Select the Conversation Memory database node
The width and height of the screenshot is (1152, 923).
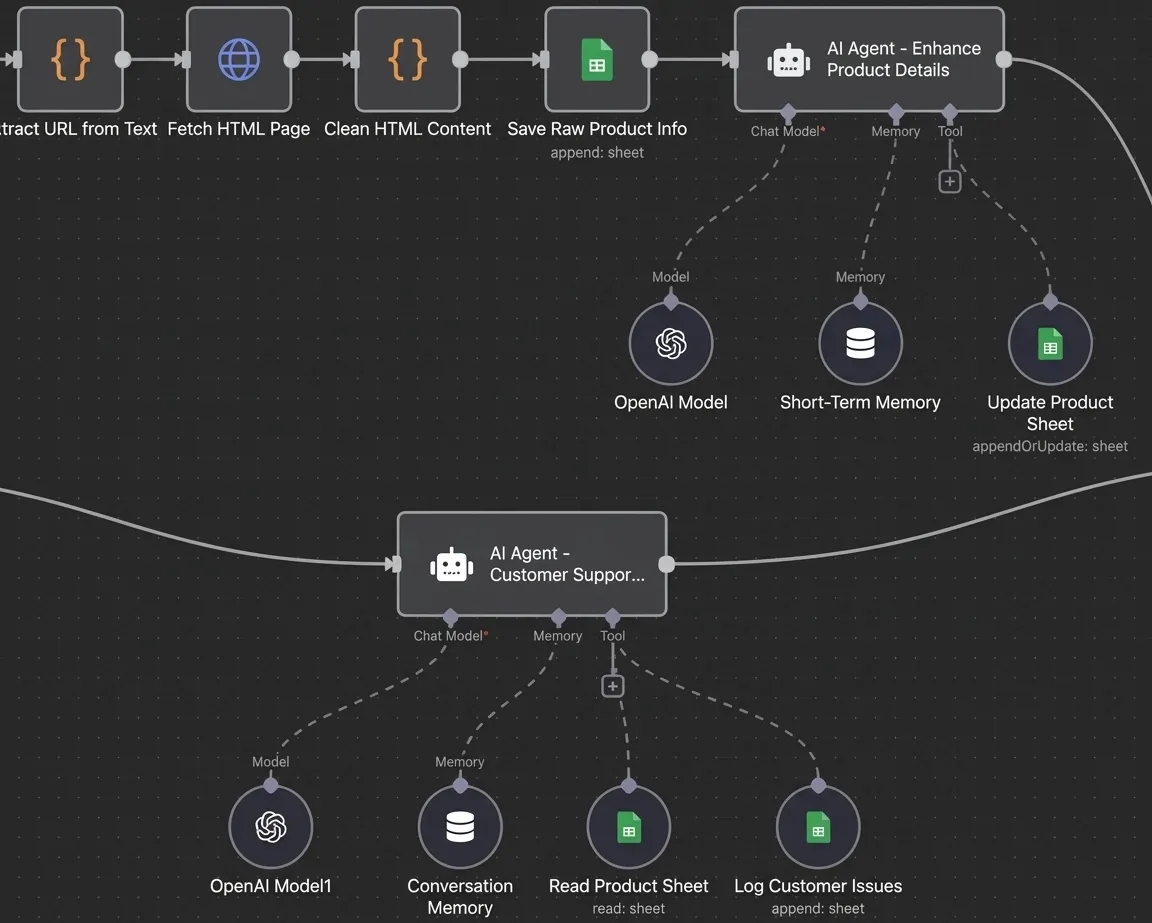460,827
